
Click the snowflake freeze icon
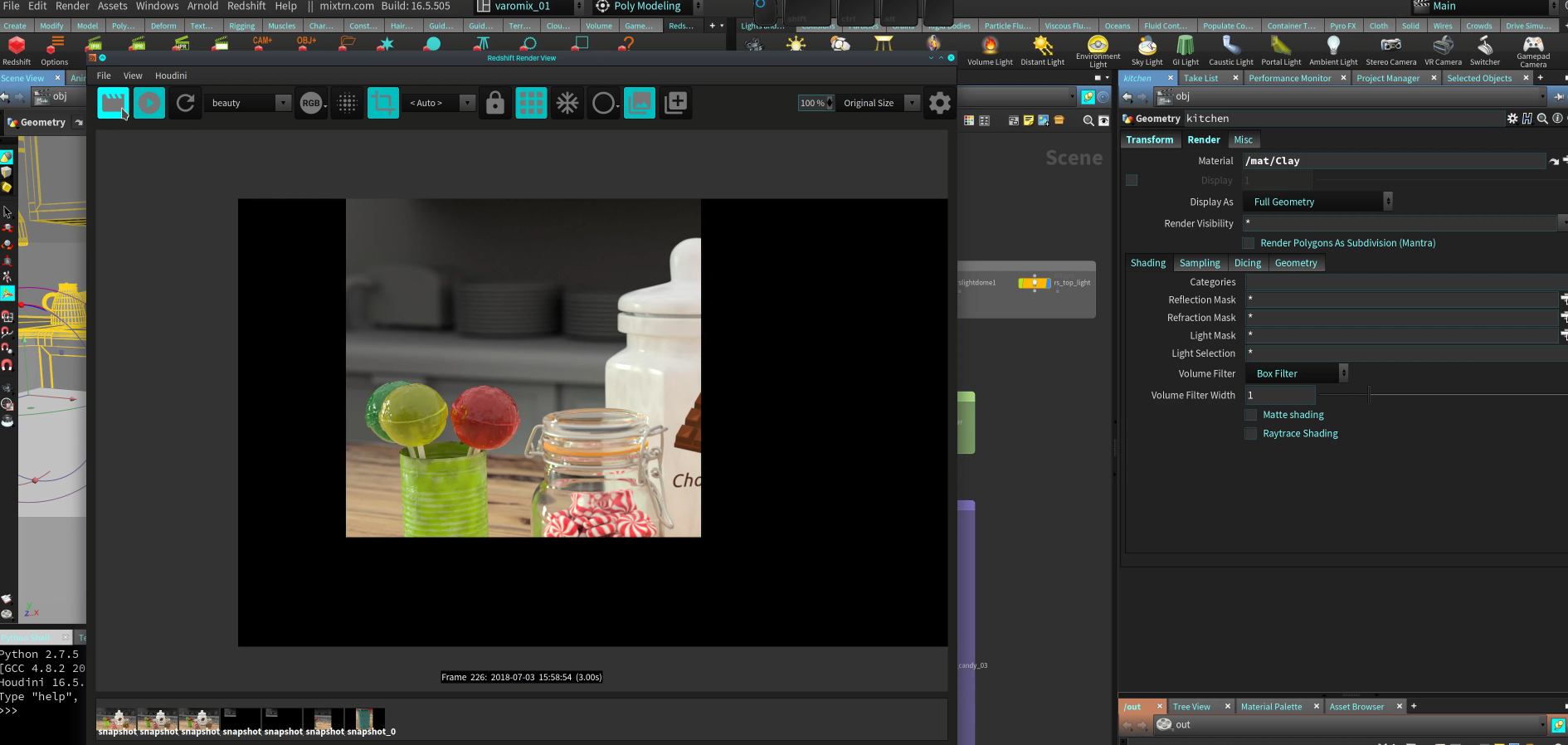point(567,103)
